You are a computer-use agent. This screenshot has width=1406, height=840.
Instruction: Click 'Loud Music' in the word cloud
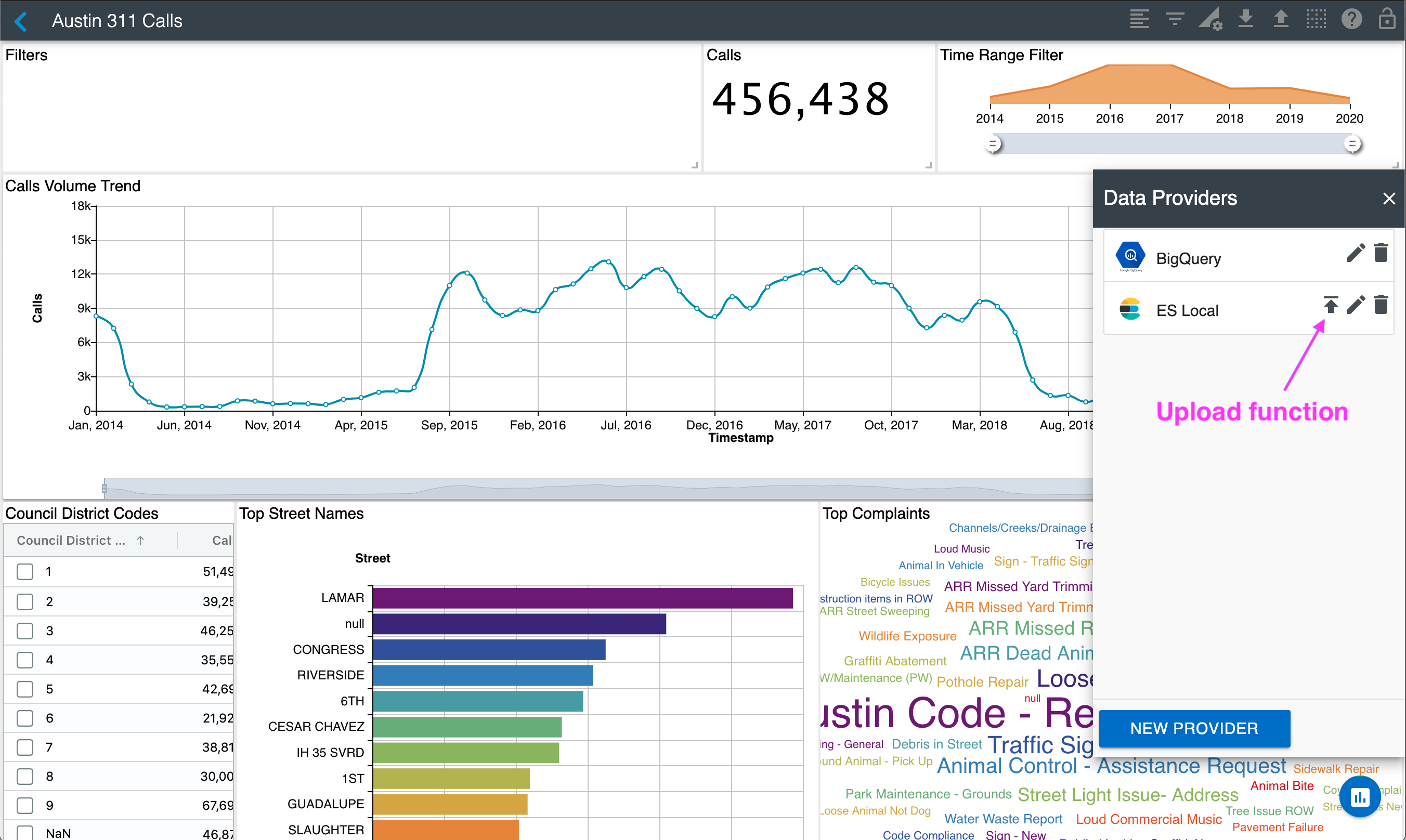[x=961, y=548]
